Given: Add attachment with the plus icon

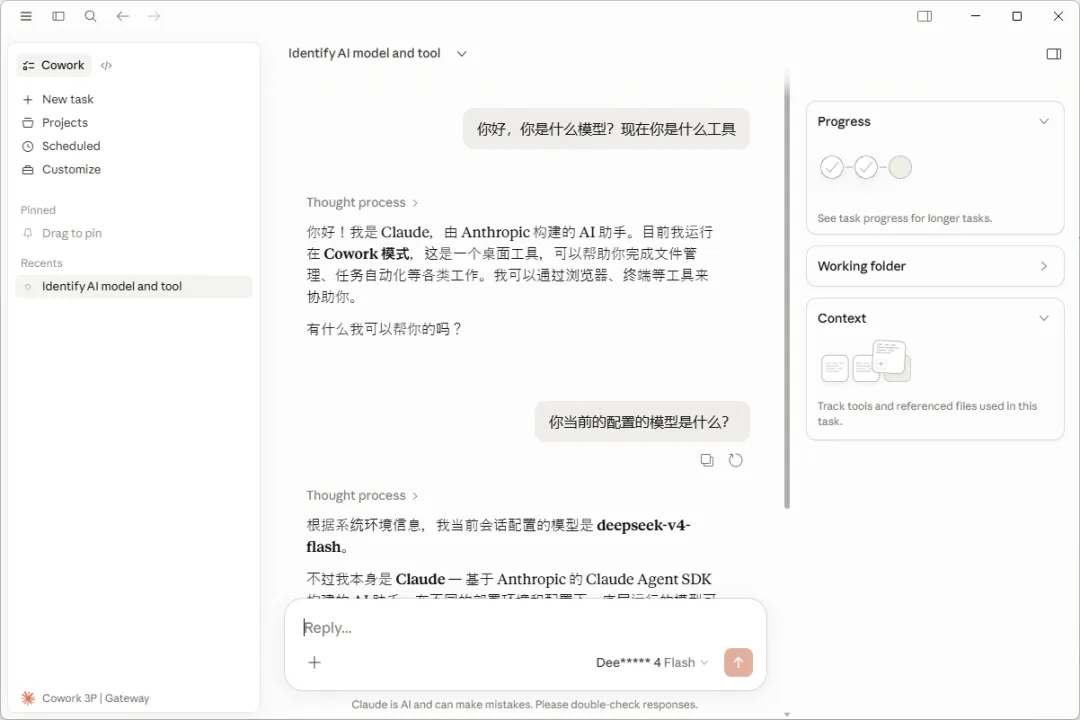Looking at the screenshot, I should (314, 662).
